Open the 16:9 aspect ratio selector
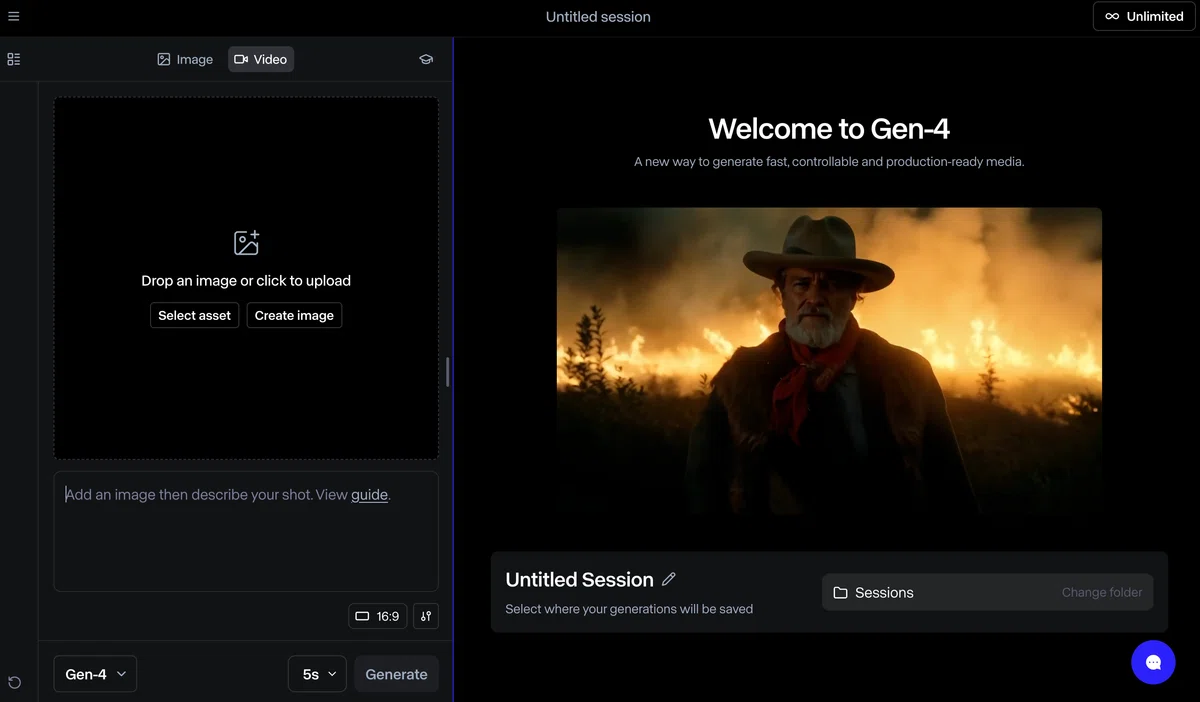This screenshot has width=1200, height=702. (x=378, y=616)
